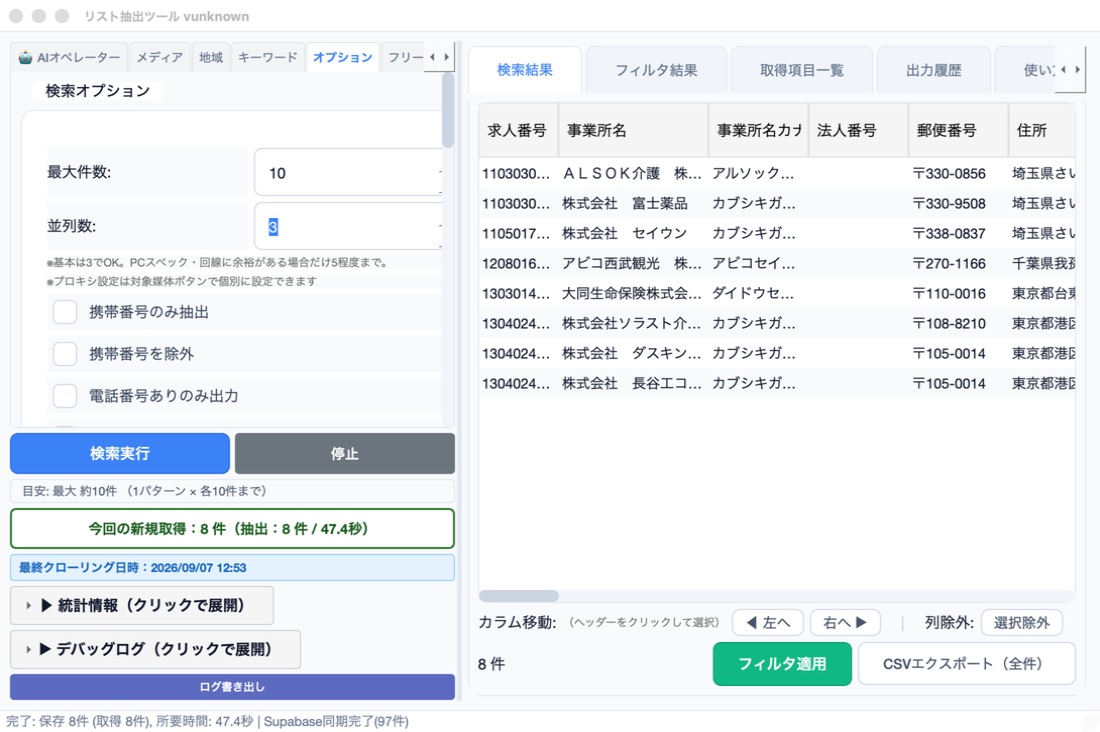Apply filter with フィルタ適用 button
Screen dimensions: 1100x732
click(782, 664)
